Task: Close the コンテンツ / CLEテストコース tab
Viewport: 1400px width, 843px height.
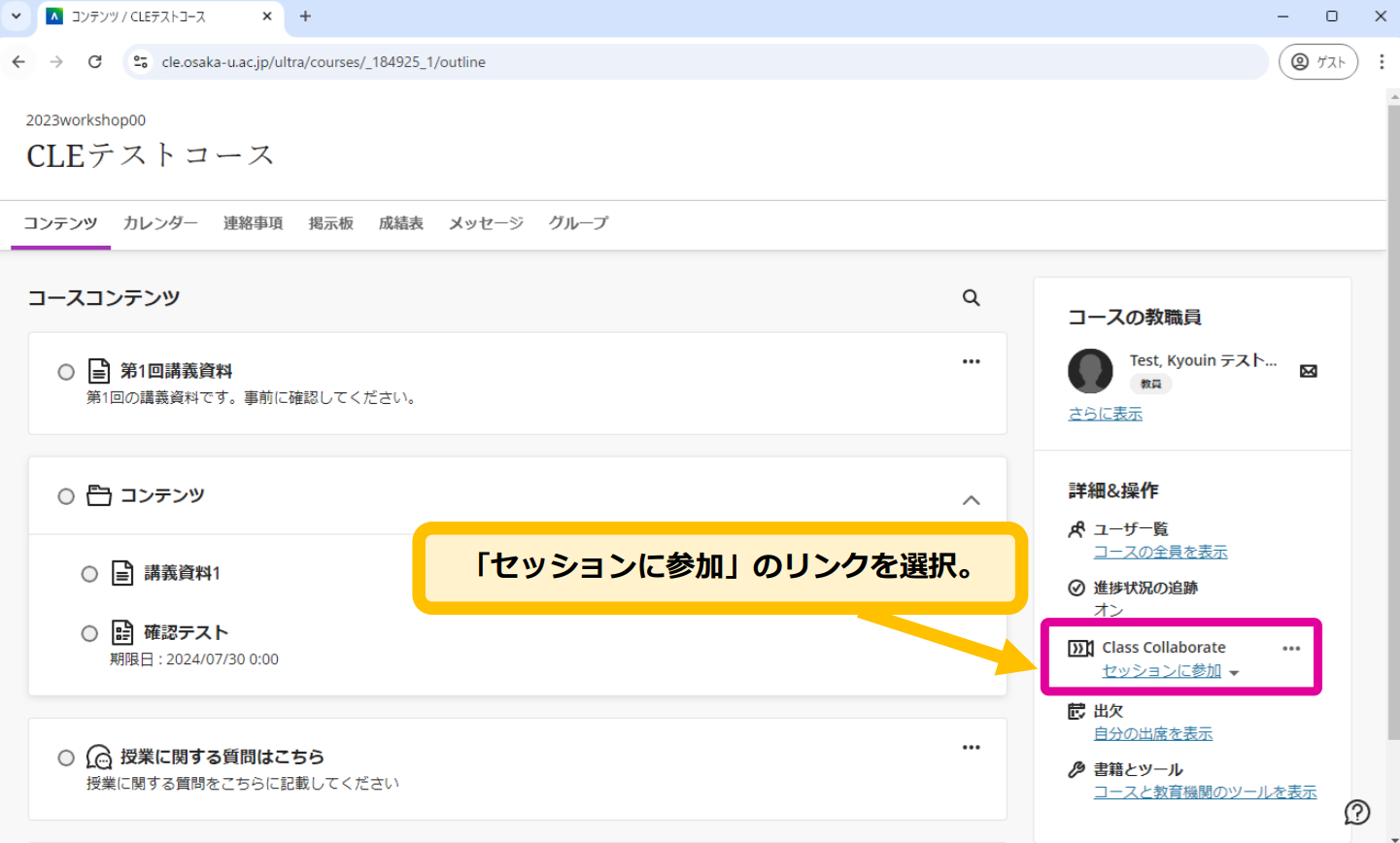Action: [x=267, y=17]
